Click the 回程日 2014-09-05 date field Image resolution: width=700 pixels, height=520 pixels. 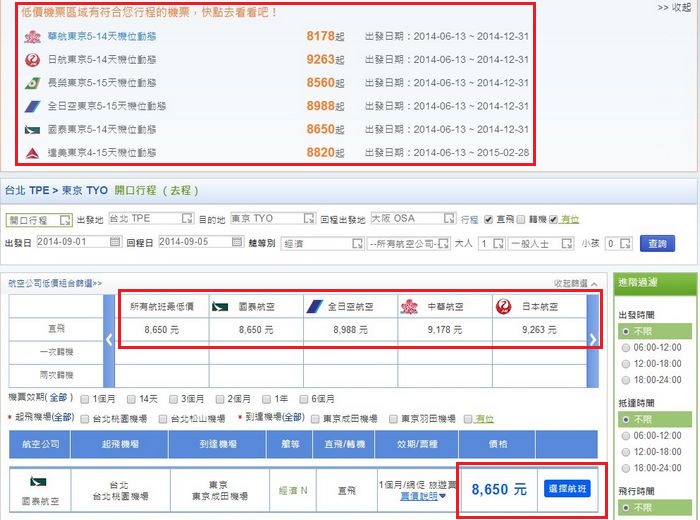(x=201, y=242)
